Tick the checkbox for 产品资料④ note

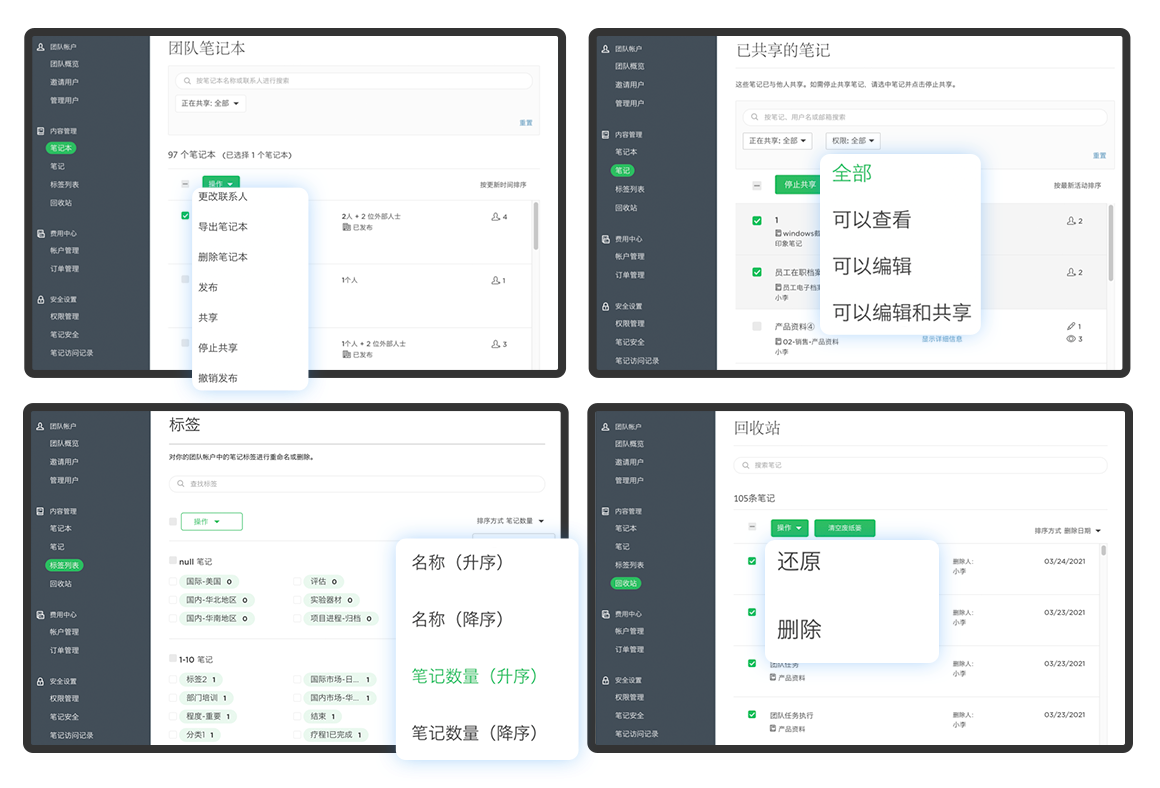(x=757, y=326)
